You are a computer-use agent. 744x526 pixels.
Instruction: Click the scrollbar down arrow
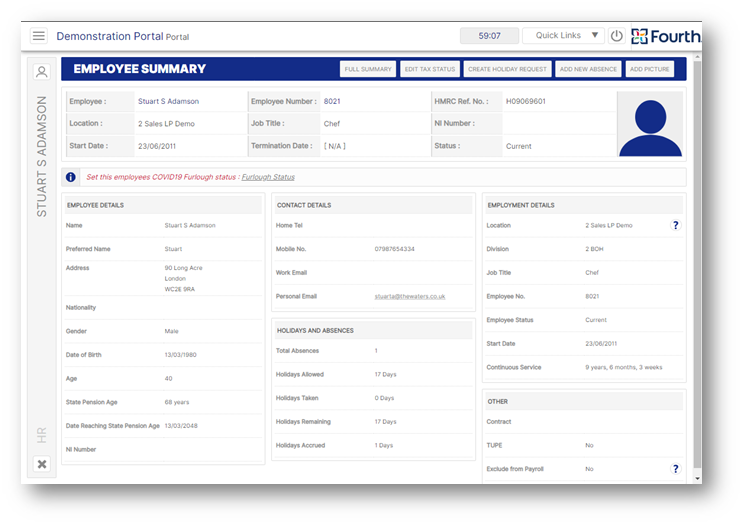pos(697,479)
